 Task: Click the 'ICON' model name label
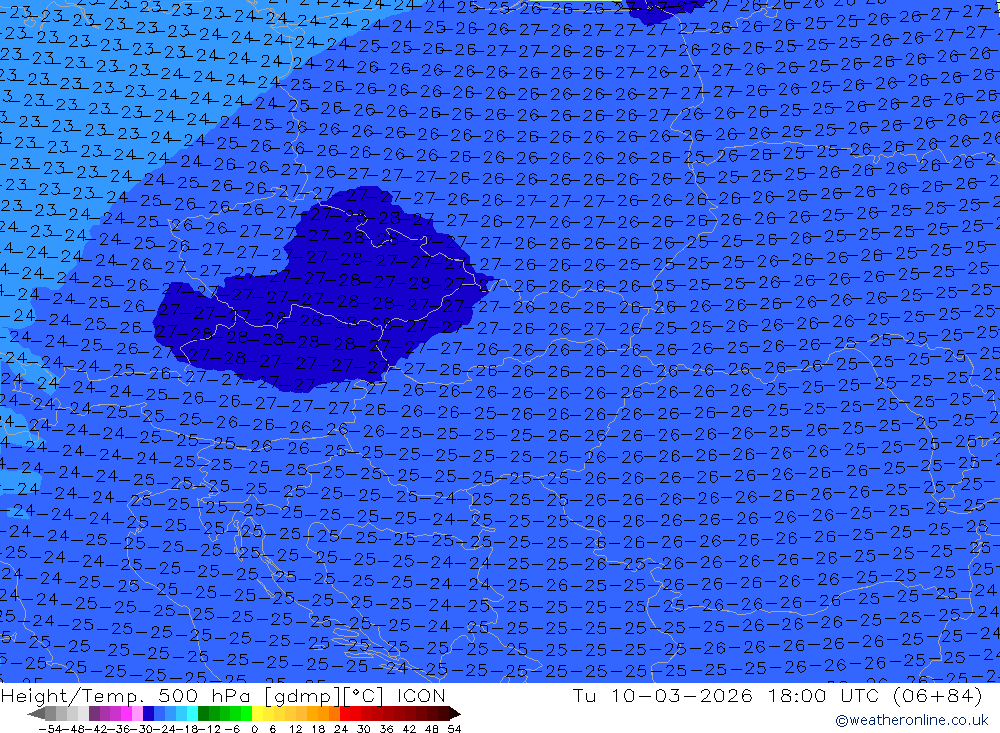pos(422,695)
